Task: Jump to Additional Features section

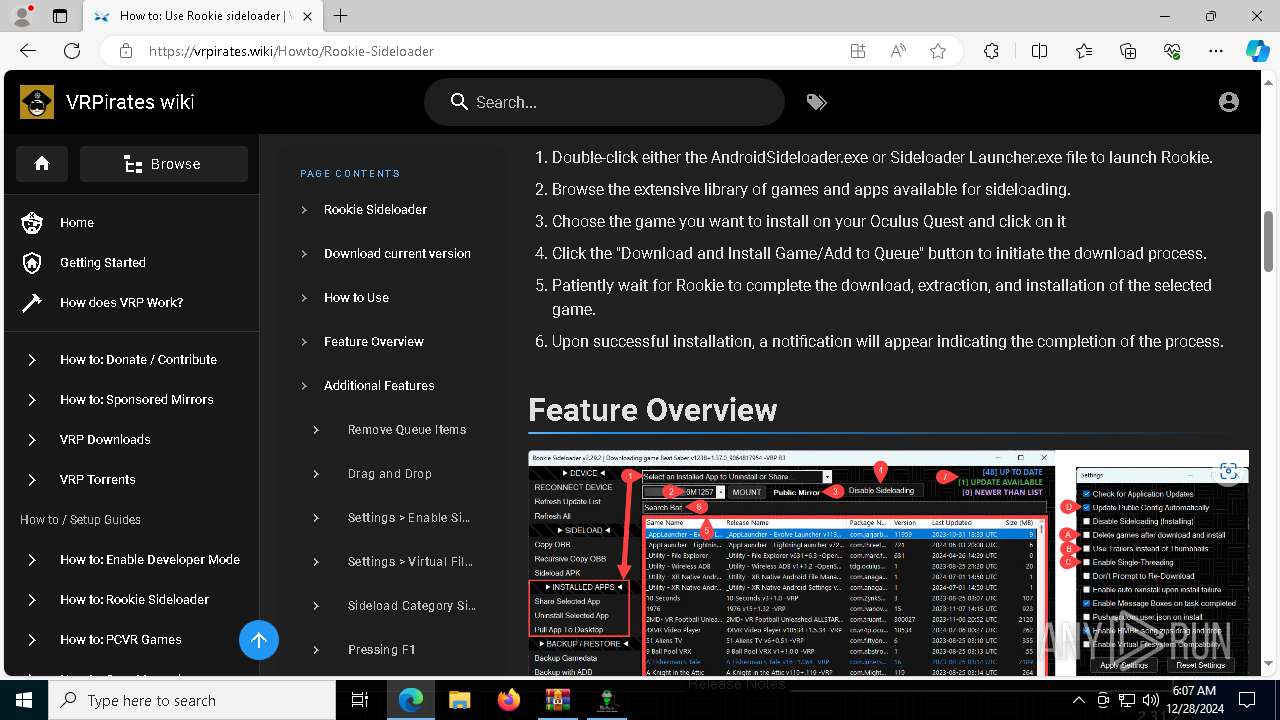Action: [379, 385]
